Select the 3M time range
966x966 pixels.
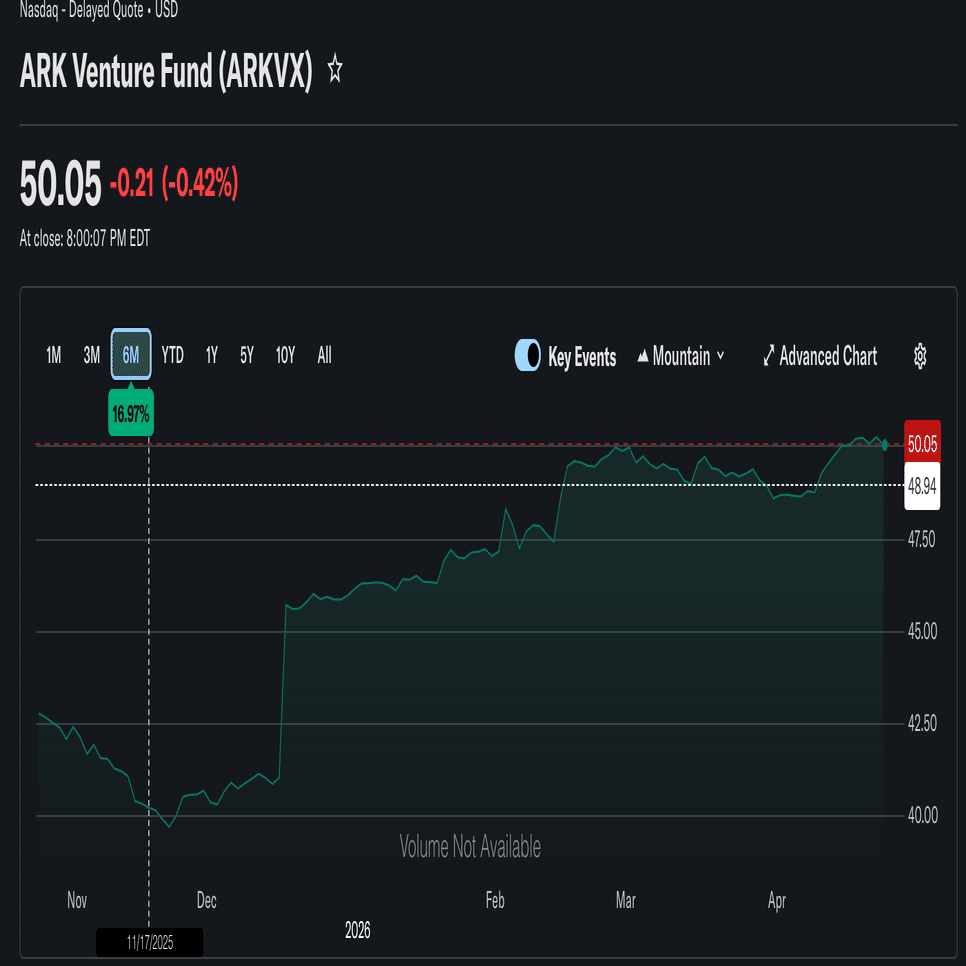click(x=92, y=355)
